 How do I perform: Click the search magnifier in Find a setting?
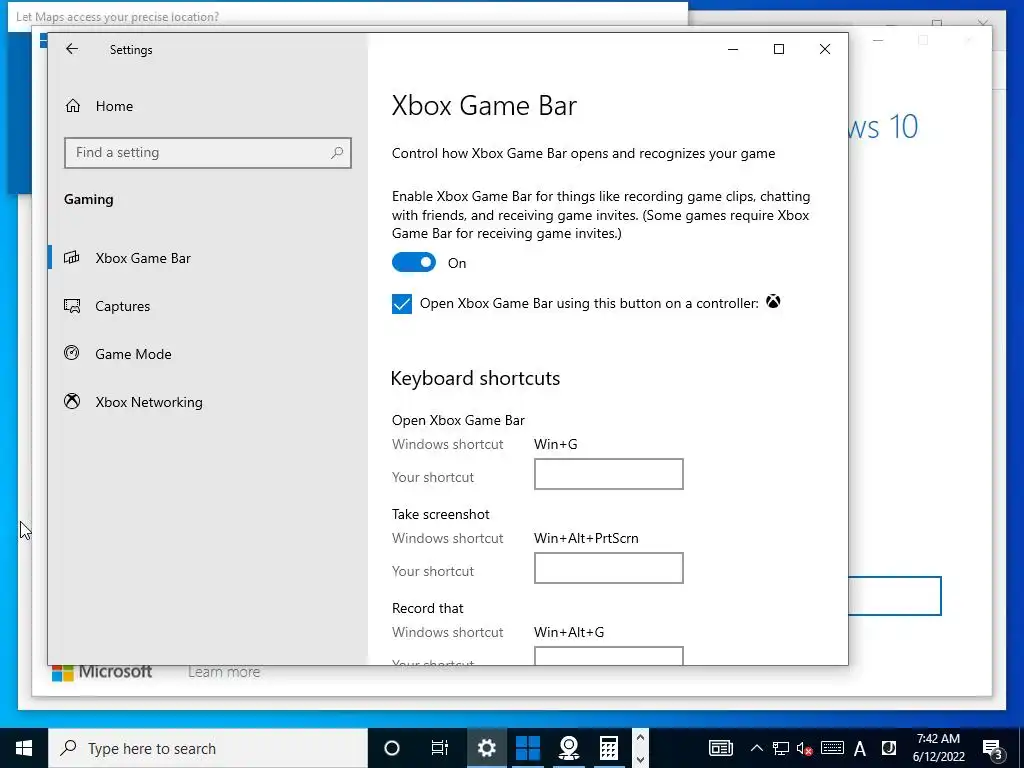tap(336, 153)
